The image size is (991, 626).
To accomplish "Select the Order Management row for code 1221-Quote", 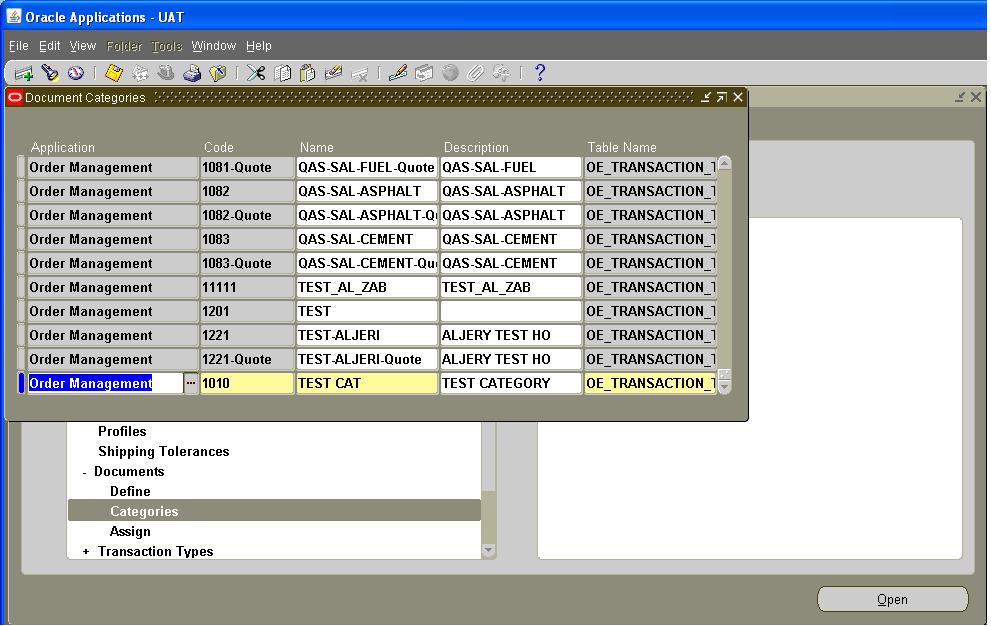I will [x=110, y=359].
